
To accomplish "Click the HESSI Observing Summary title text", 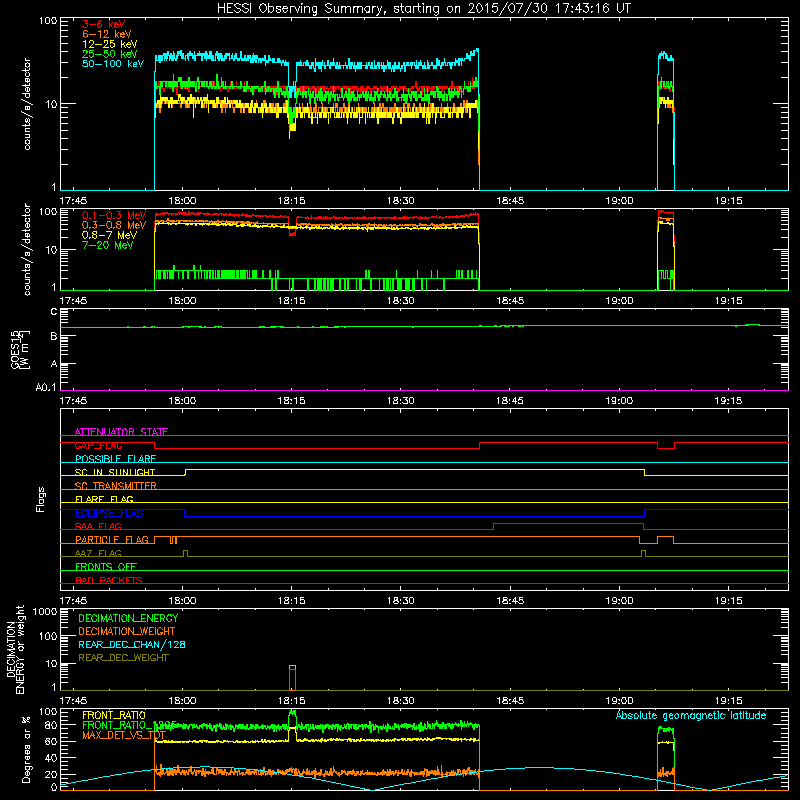I will [x=423, y=9].
